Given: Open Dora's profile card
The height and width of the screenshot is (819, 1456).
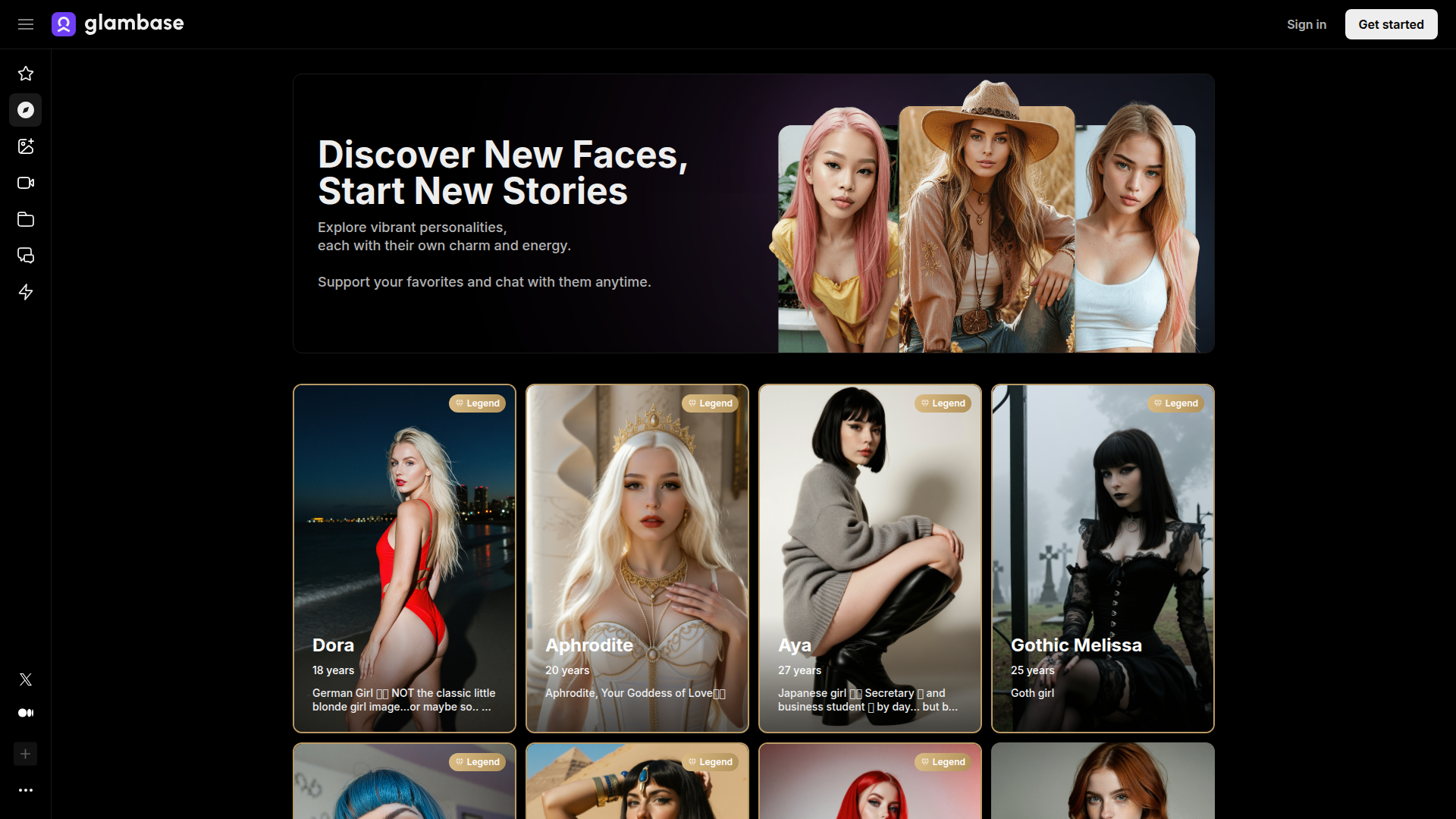Looking at the screenshot, I should pos(404,558).
